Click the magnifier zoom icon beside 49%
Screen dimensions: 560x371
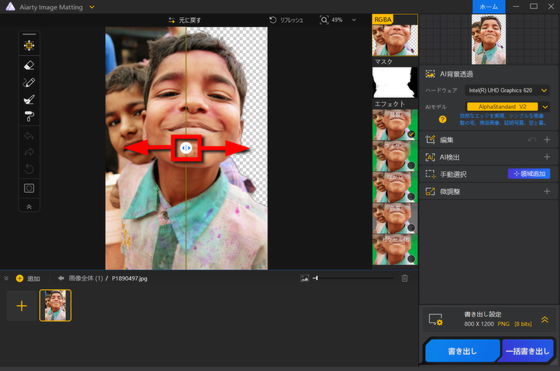324,20
